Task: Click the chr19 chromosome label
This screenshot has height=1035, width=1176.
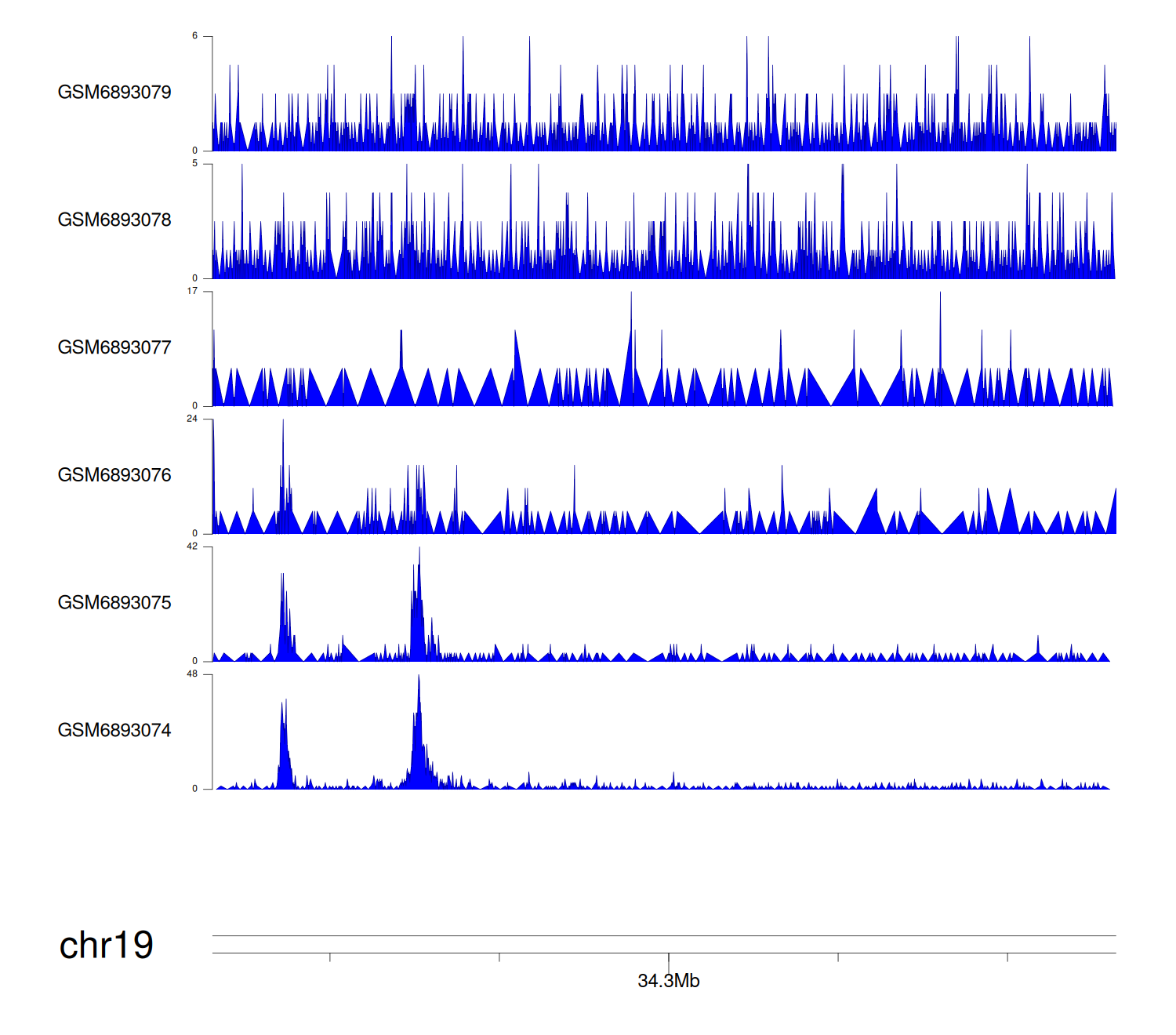Action: point(107,946)
